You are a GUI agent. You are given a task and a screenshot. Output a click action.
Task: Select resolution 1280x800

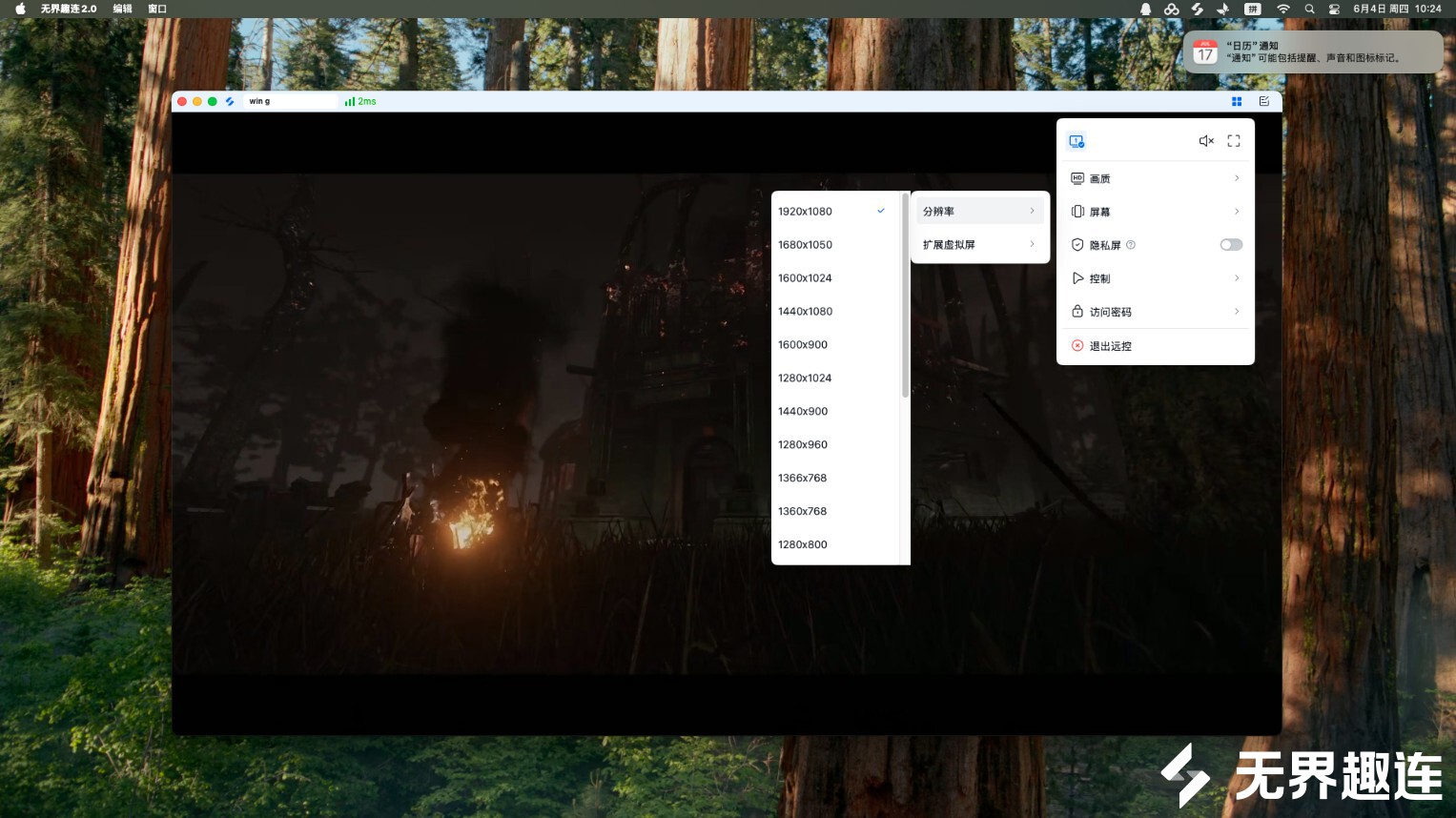tap(835, 545)
